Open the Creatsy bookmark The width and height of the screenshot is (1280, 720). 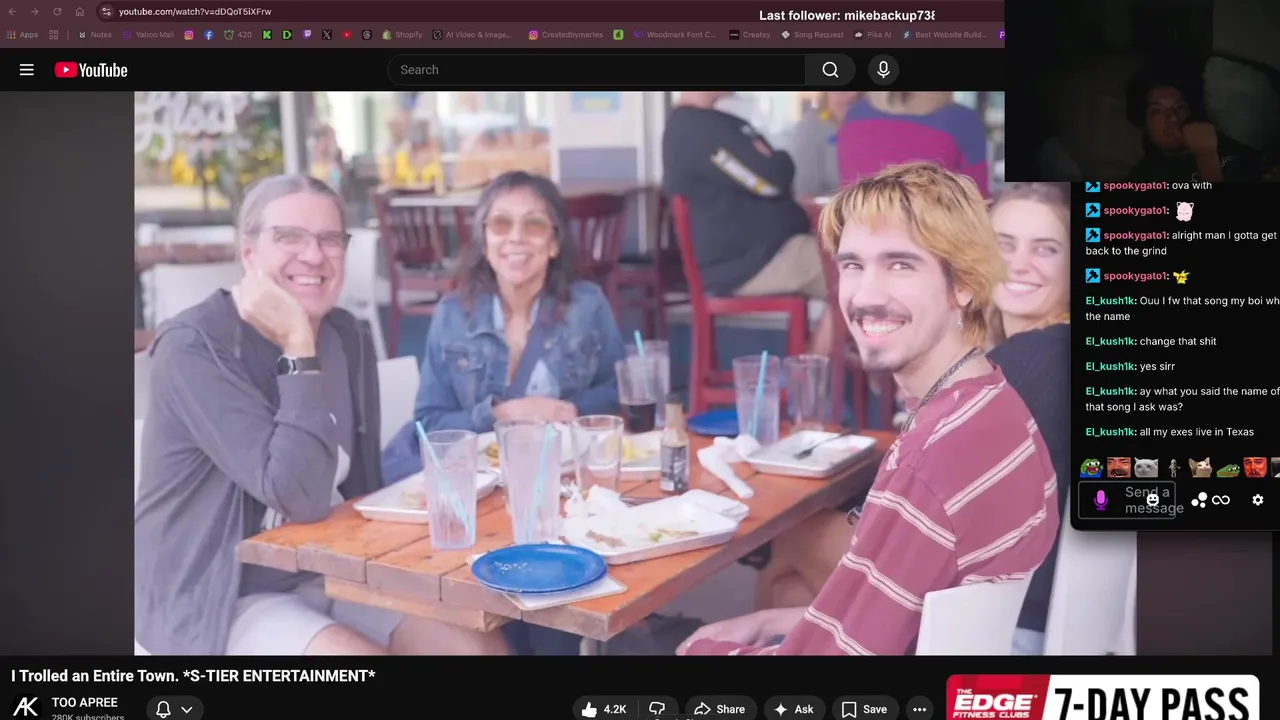pos(750,34)
